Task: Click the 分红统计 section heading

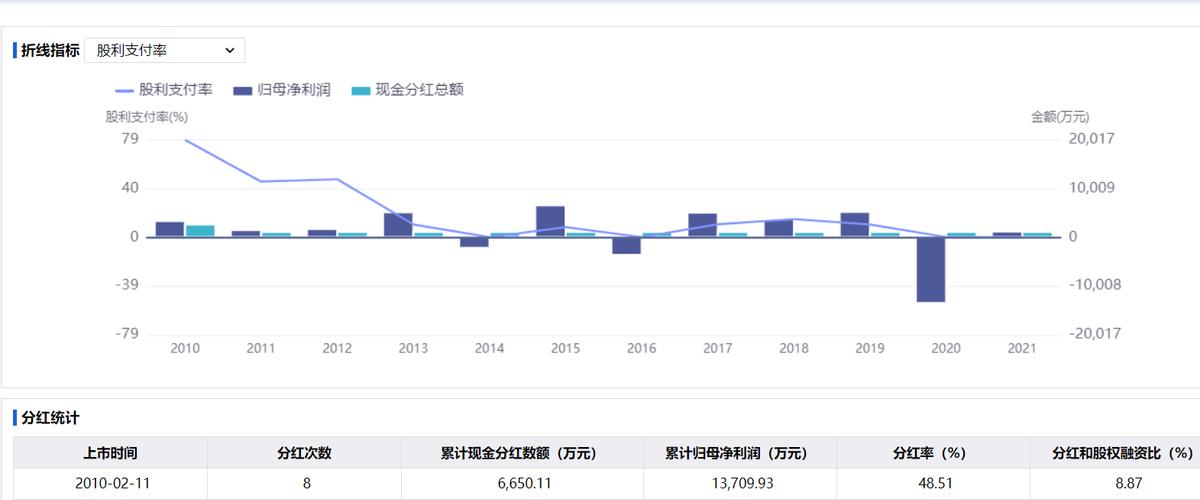Action: pyautogui.click(x=50, y=416)
